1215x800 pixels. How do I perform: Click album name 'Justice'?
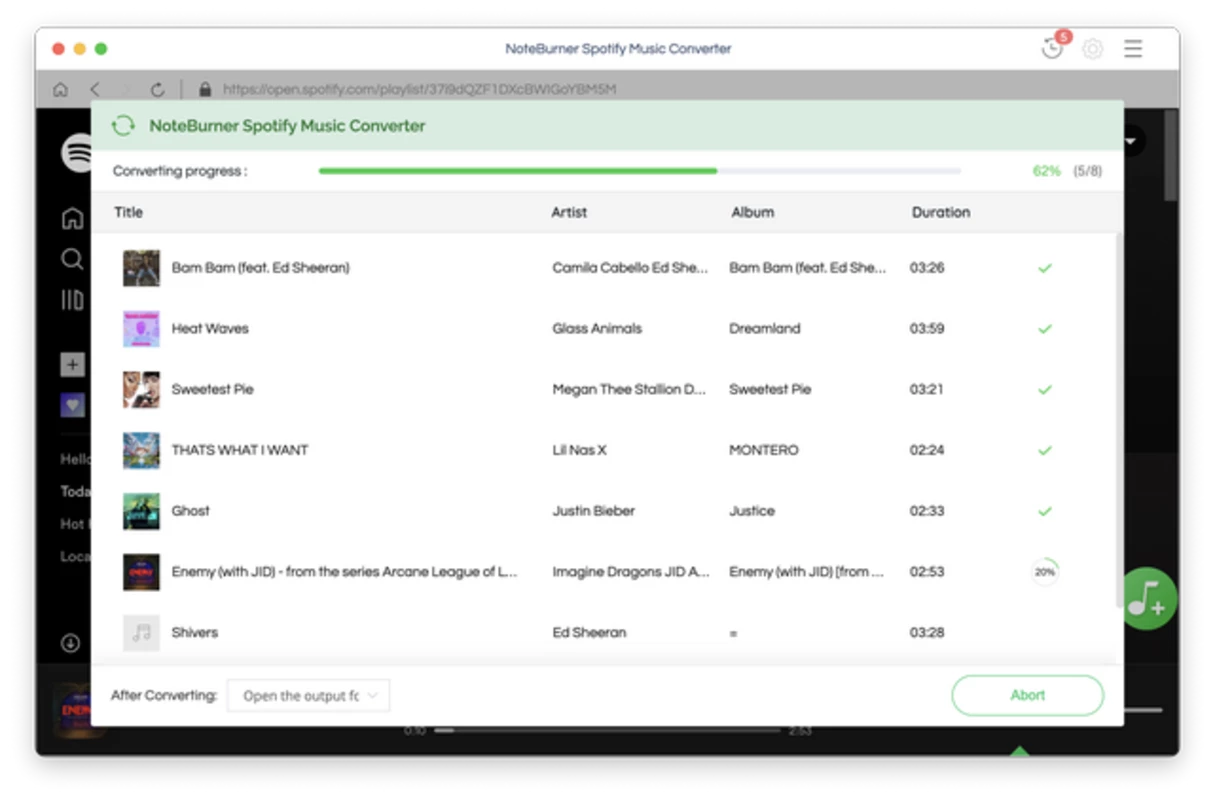click(752, 511)
